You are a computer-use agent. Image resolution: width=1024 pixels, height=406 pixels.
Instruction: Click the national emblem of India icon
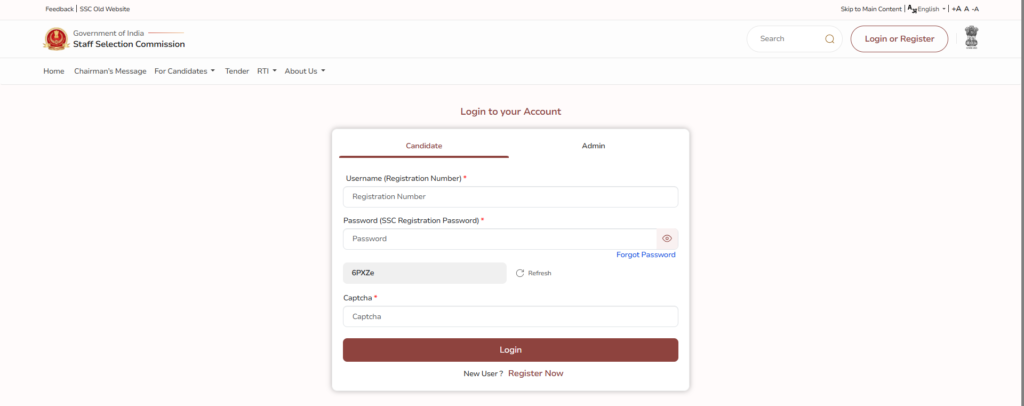(972, 38)
